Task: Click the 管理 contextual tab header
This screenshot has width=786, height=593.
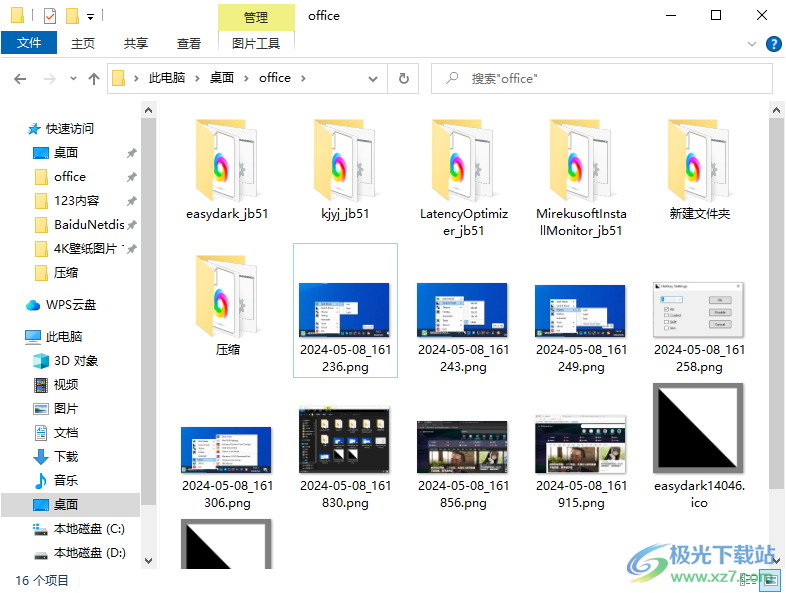Action: click(x=256, y=18)
